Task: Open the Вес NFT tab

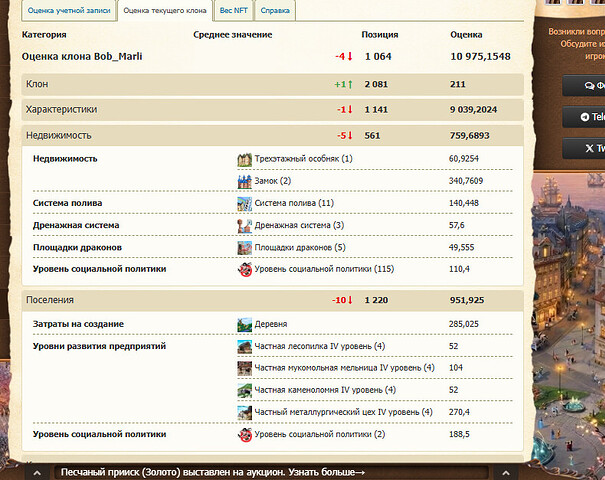Action: [233, 10]
